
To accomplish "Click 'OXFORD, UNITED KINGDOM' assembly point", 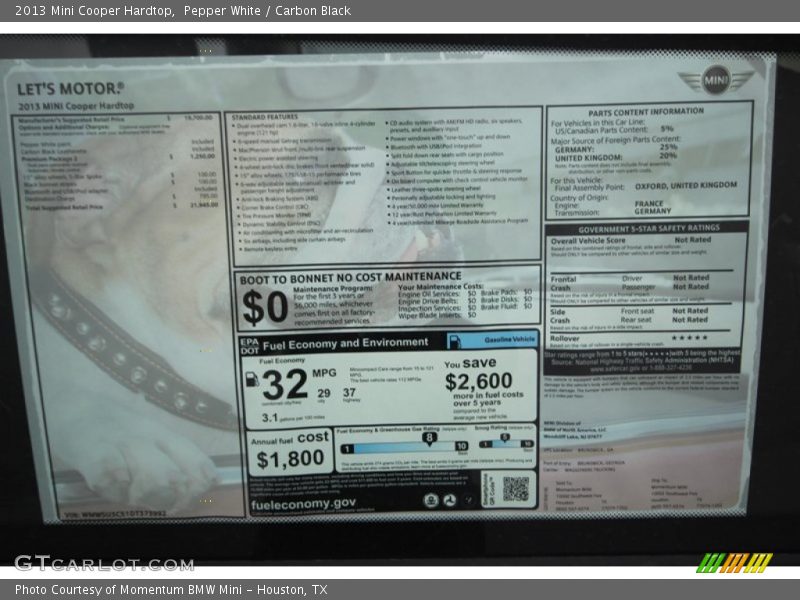I will coord(686,185).
